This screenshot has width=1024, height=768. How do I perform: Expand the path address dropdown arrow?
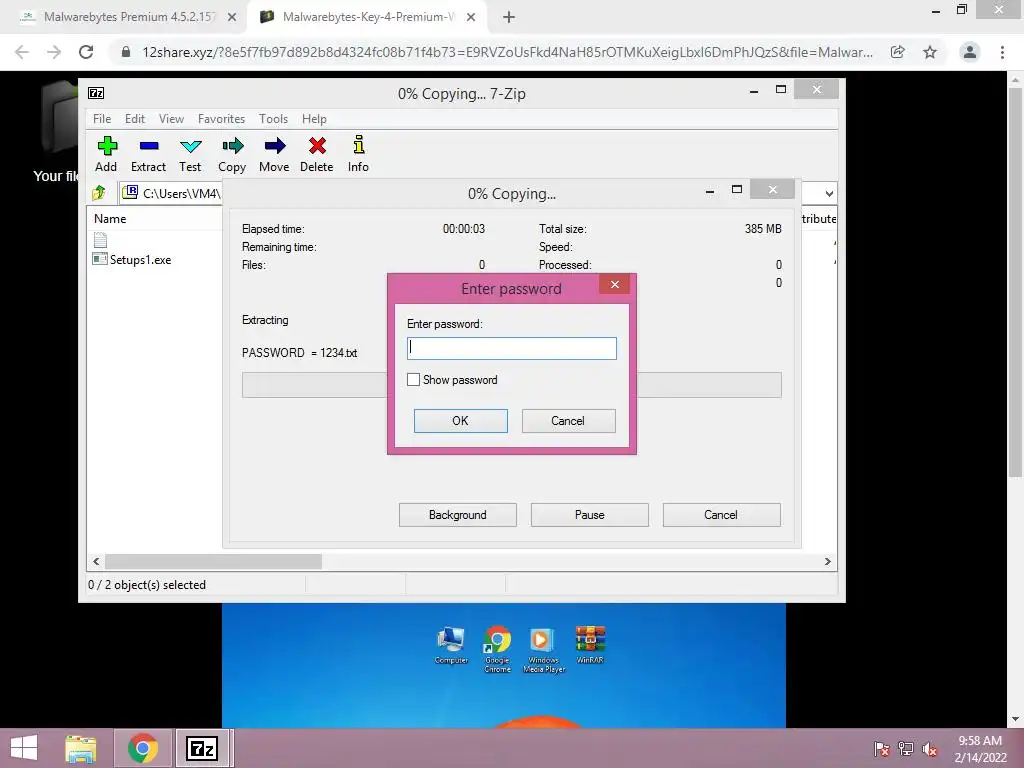(x=829, y=193)
